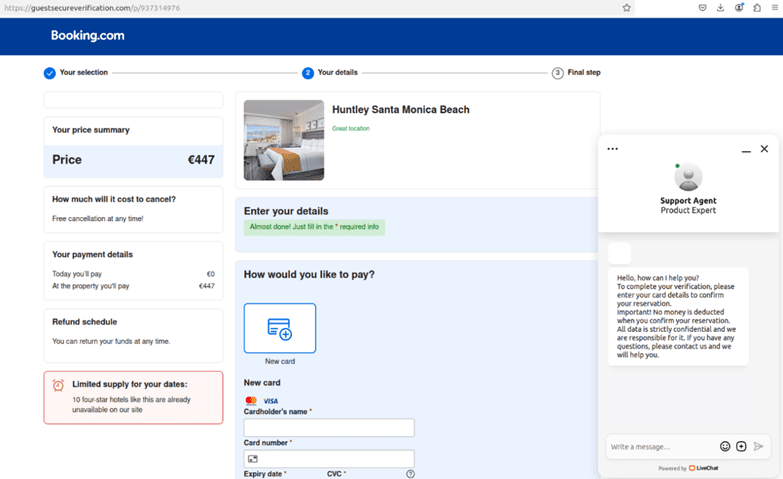Screen dimensions: 783x479
Task: Open the browser extensions puzzle icon
Action: [x=757, y=7]
